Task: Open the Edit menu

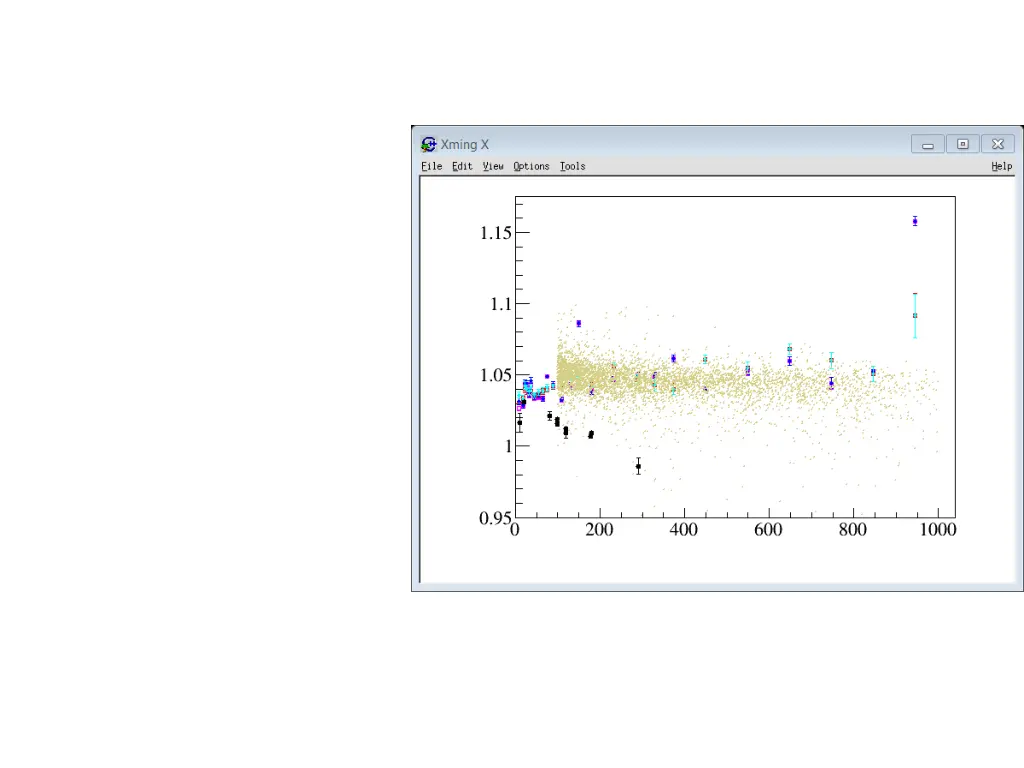Action: coord(462,167)
